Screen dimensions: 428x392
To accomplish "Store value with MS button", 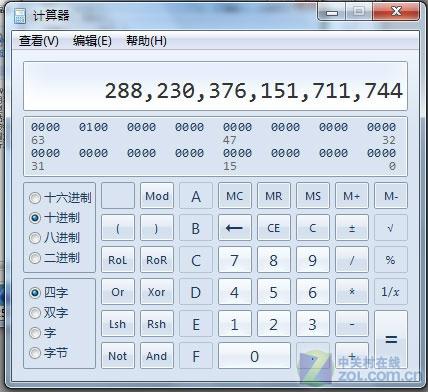I will (313, 196).
